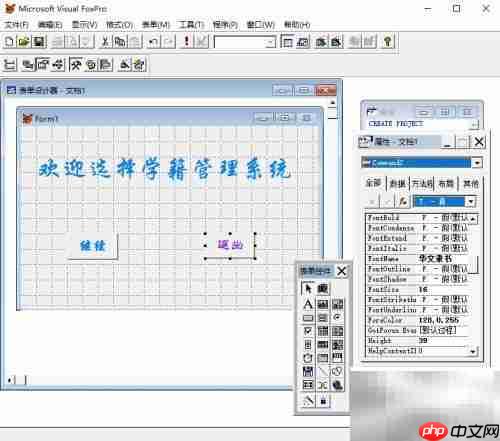Click the Open file toolbar icon
Viewport: 500px width, 441px height.
click(24, 42)
